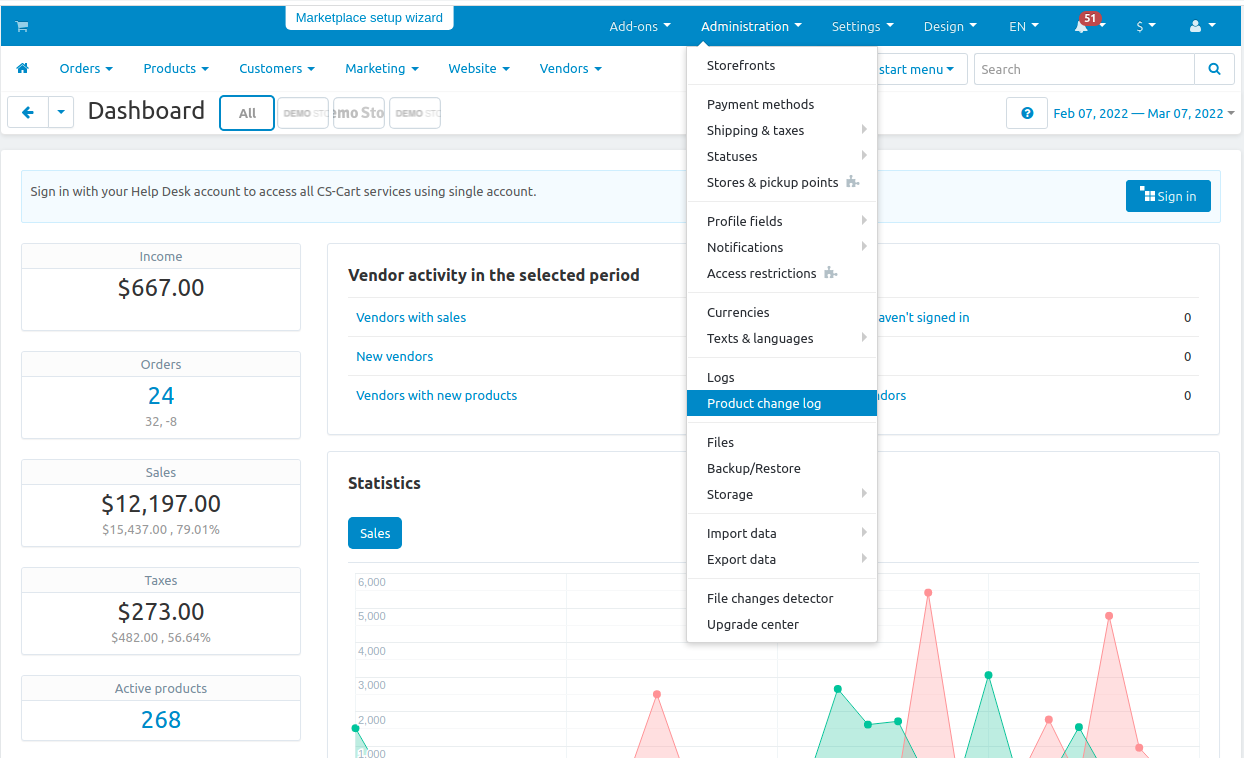Click the $12,197.00 sales value
This screenshot has height=758, width=1244.
point(161,504)
